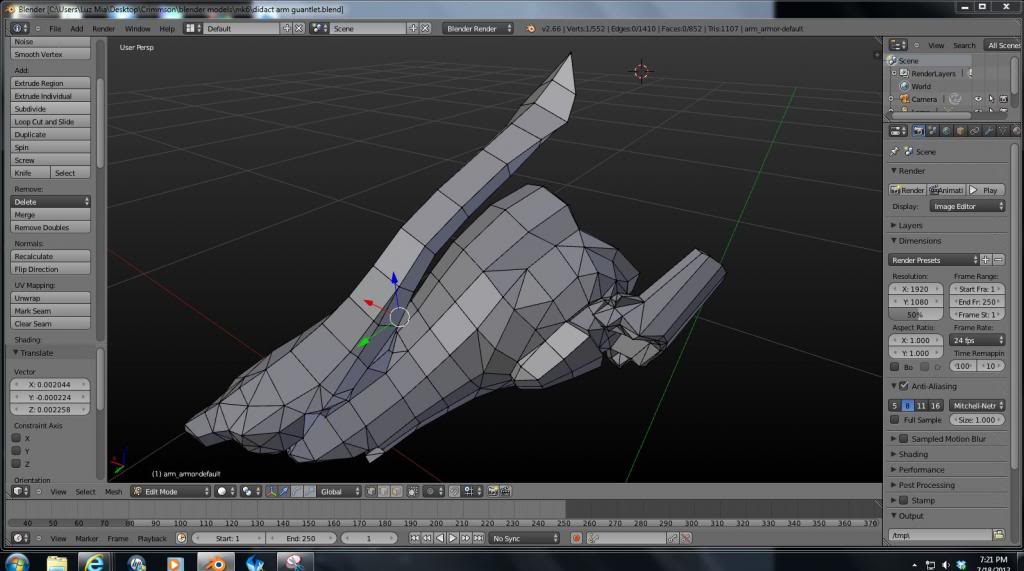
Task: Play animation forward in timeline
Action: tap(453, 538)
